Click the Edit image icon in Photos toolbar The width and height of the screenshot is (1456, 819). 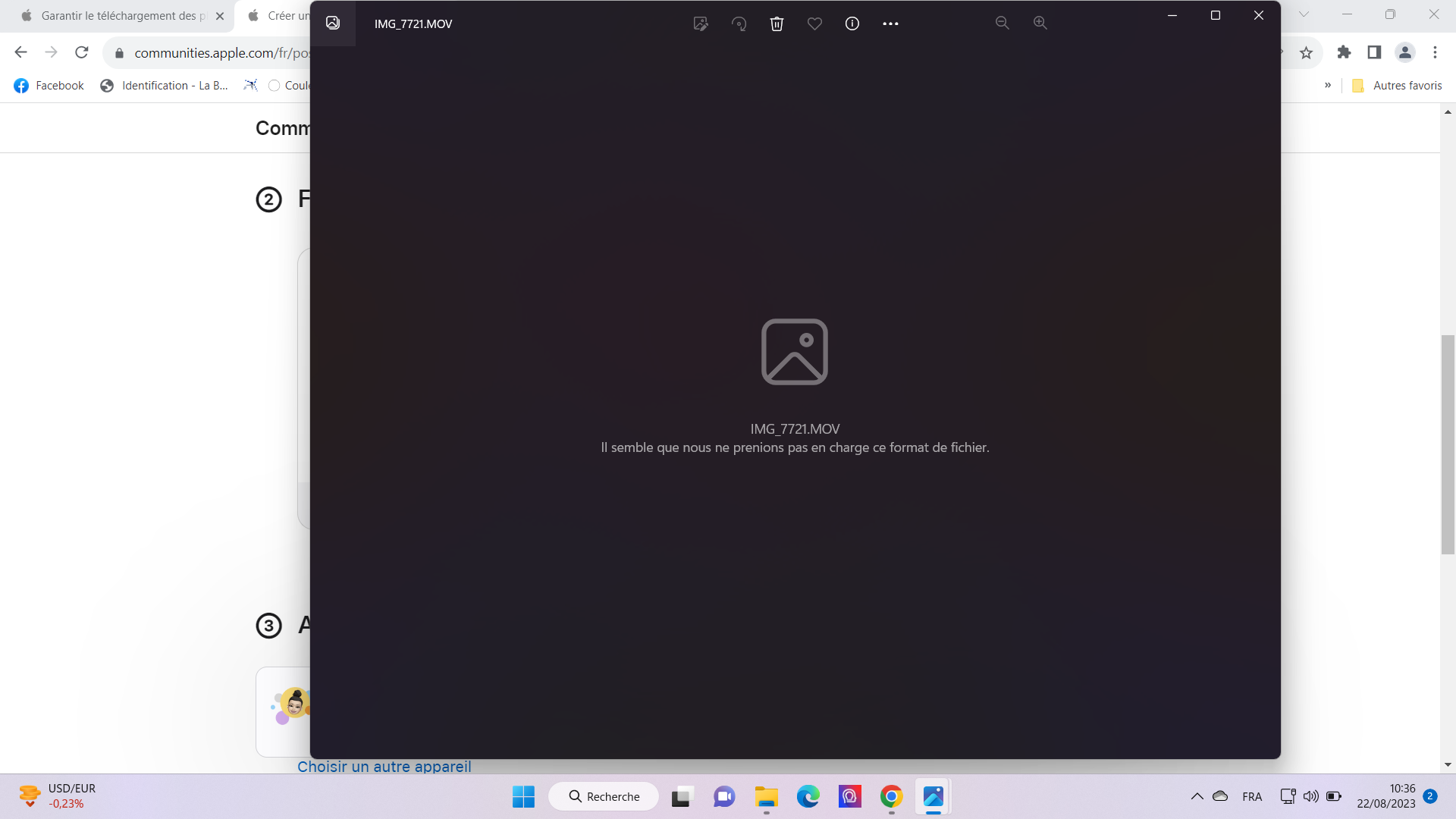pyautogui.click(x=701, y=24)
